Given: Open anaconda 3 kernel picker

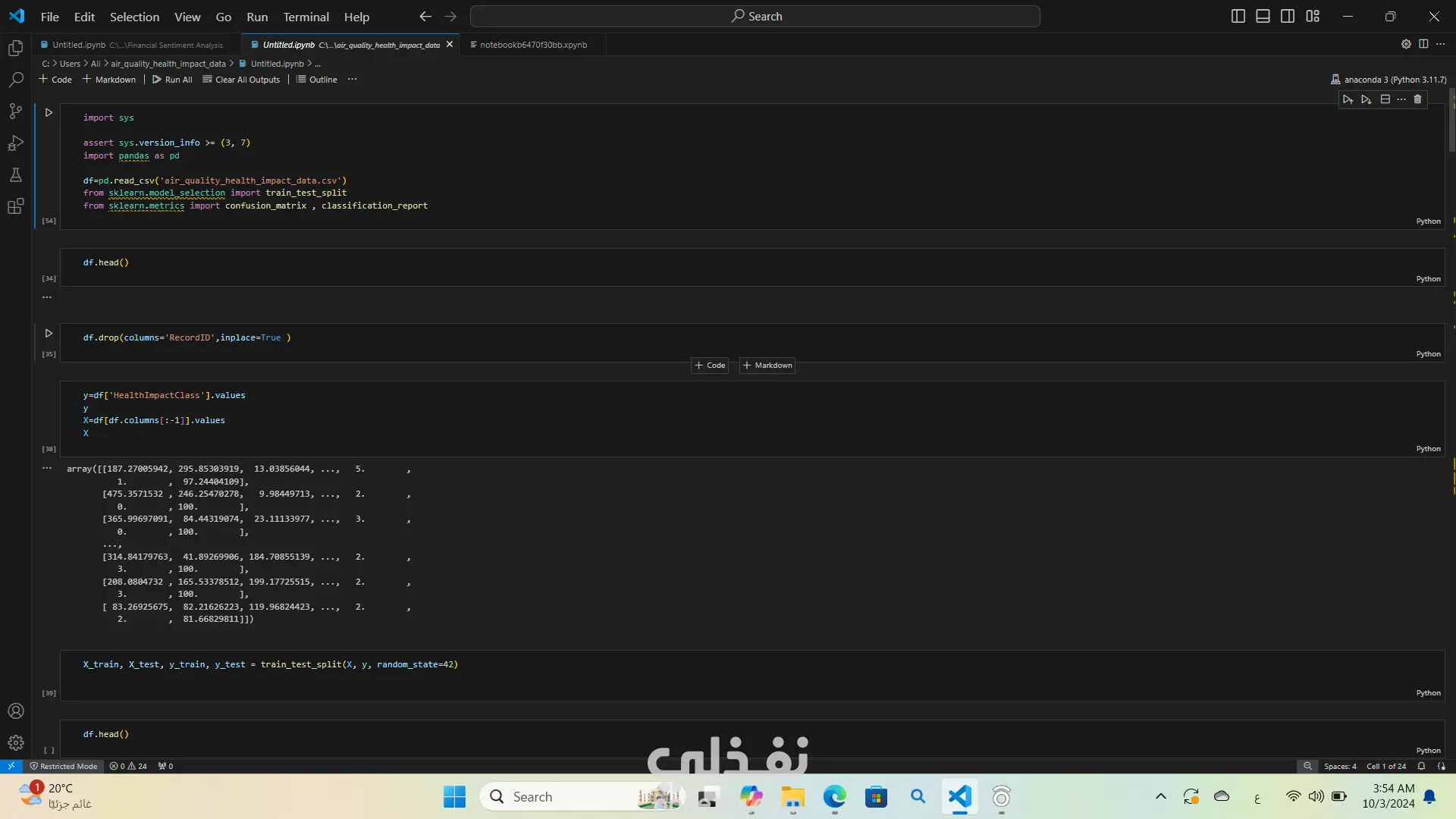Looking at the screenshot, I should pos(1388,80).
